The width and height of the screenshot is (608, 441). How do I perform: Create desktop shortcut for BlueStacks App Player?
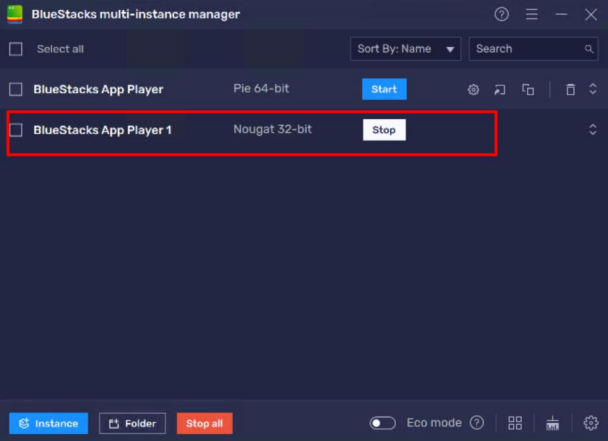click(x=500, y=90)
